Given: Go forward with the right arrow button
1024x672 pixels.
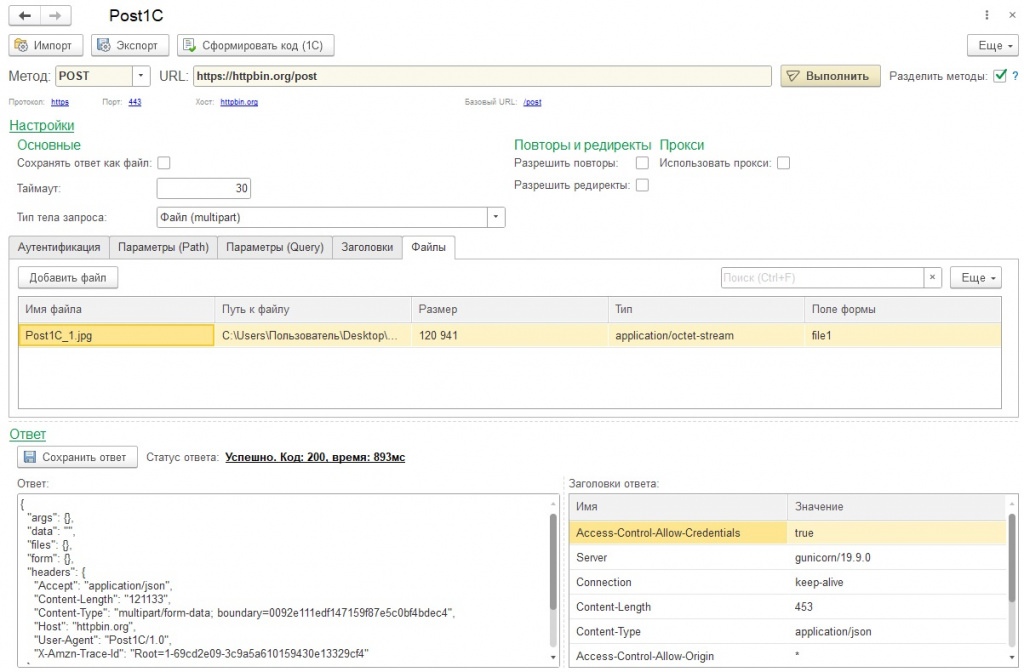Looking at the screenshot, I should [x=56, y=16].
